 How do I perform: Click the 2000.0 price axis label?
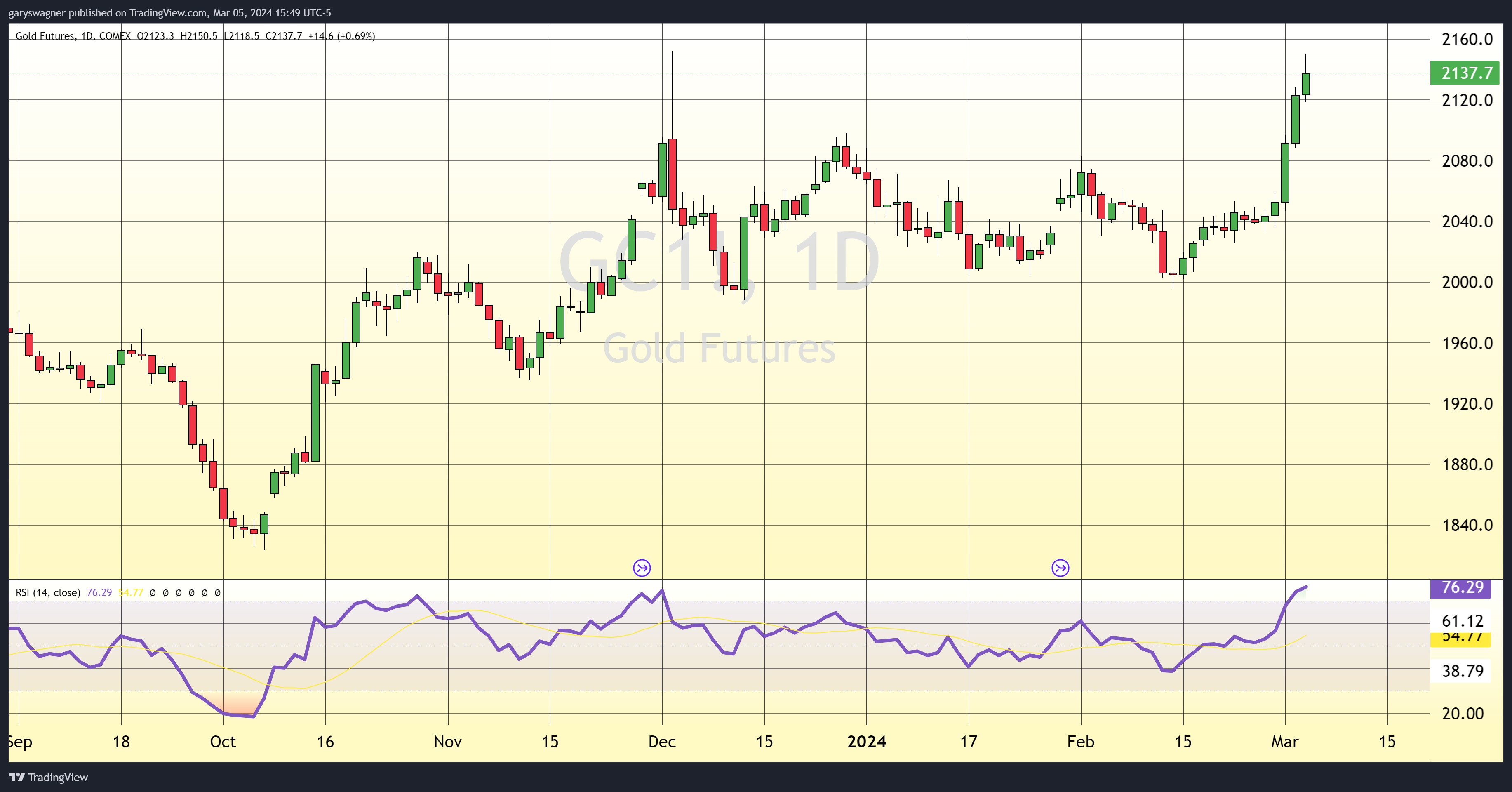tap(1467, 283)
